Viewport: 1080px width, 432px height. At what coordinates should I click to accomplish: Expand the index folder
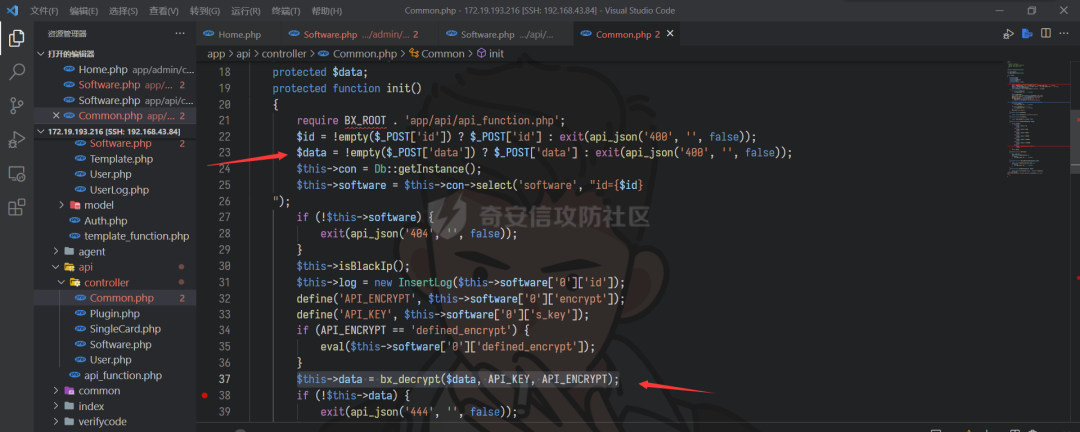point(91,407)
